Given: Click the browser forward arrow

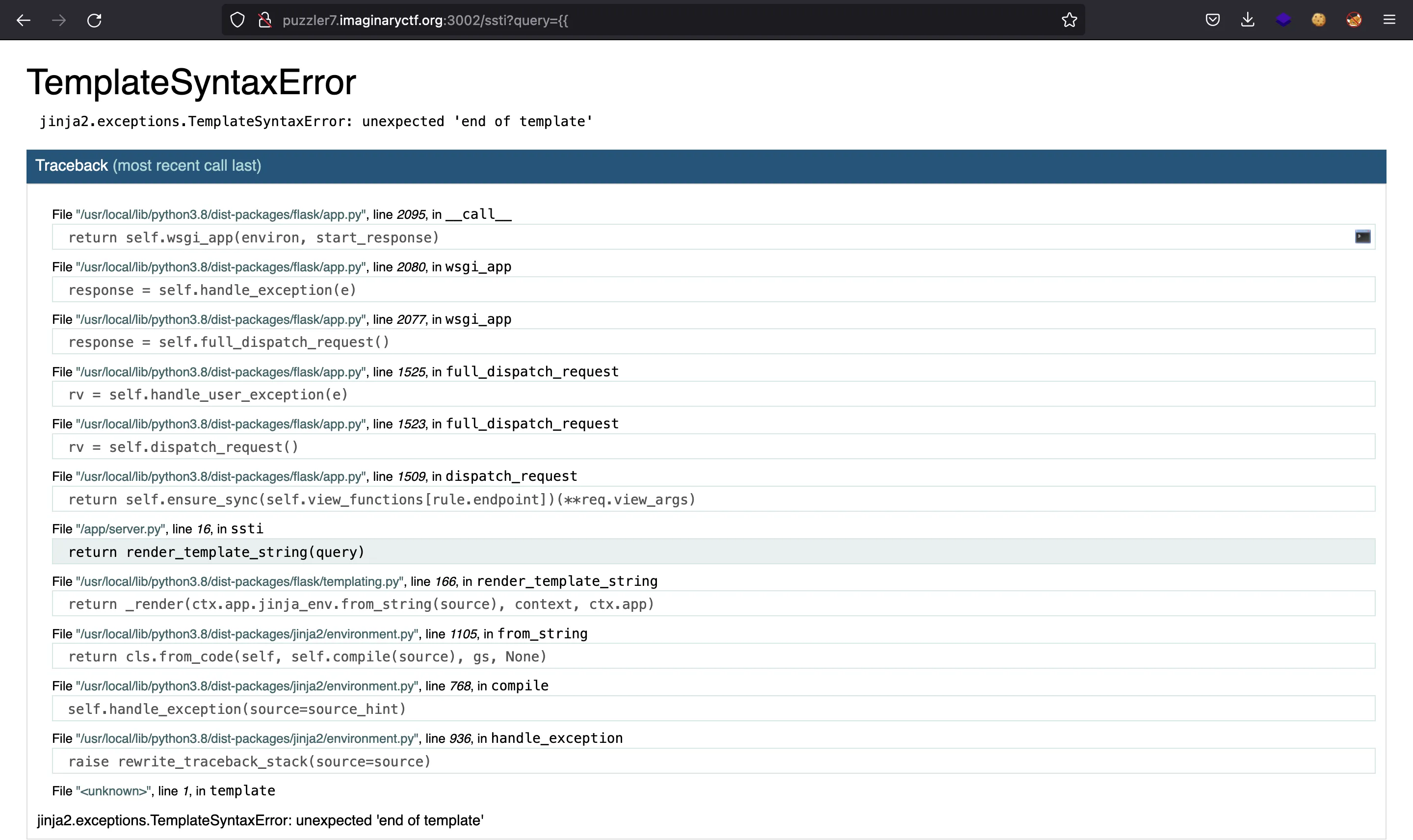Looking at the screenshot, I should coord(59,21).
